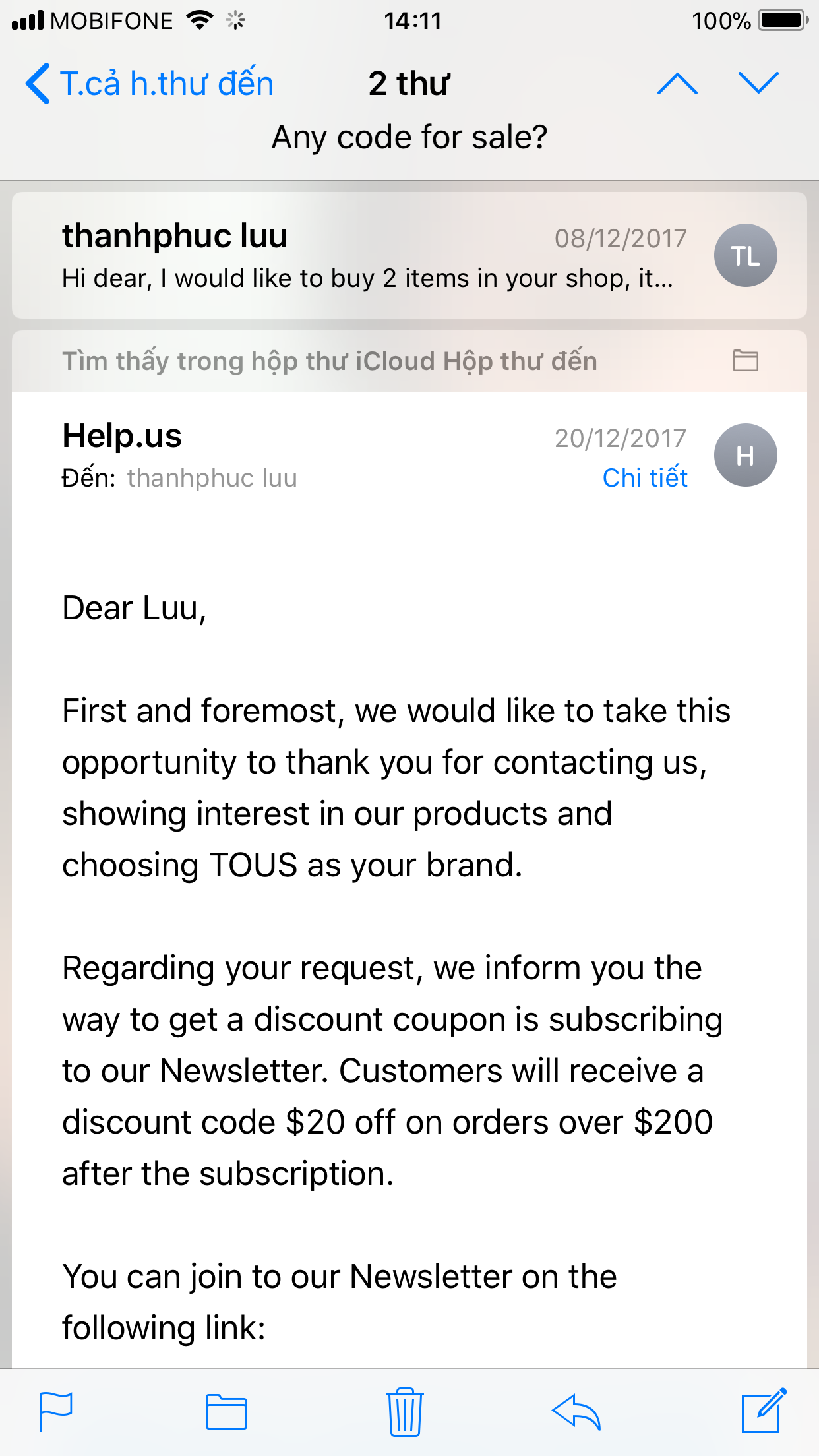The width and height of the screenshot is (819, 1456).
Task: Tap the Wi-Fi status icon
Action: [x=198, y=20]
